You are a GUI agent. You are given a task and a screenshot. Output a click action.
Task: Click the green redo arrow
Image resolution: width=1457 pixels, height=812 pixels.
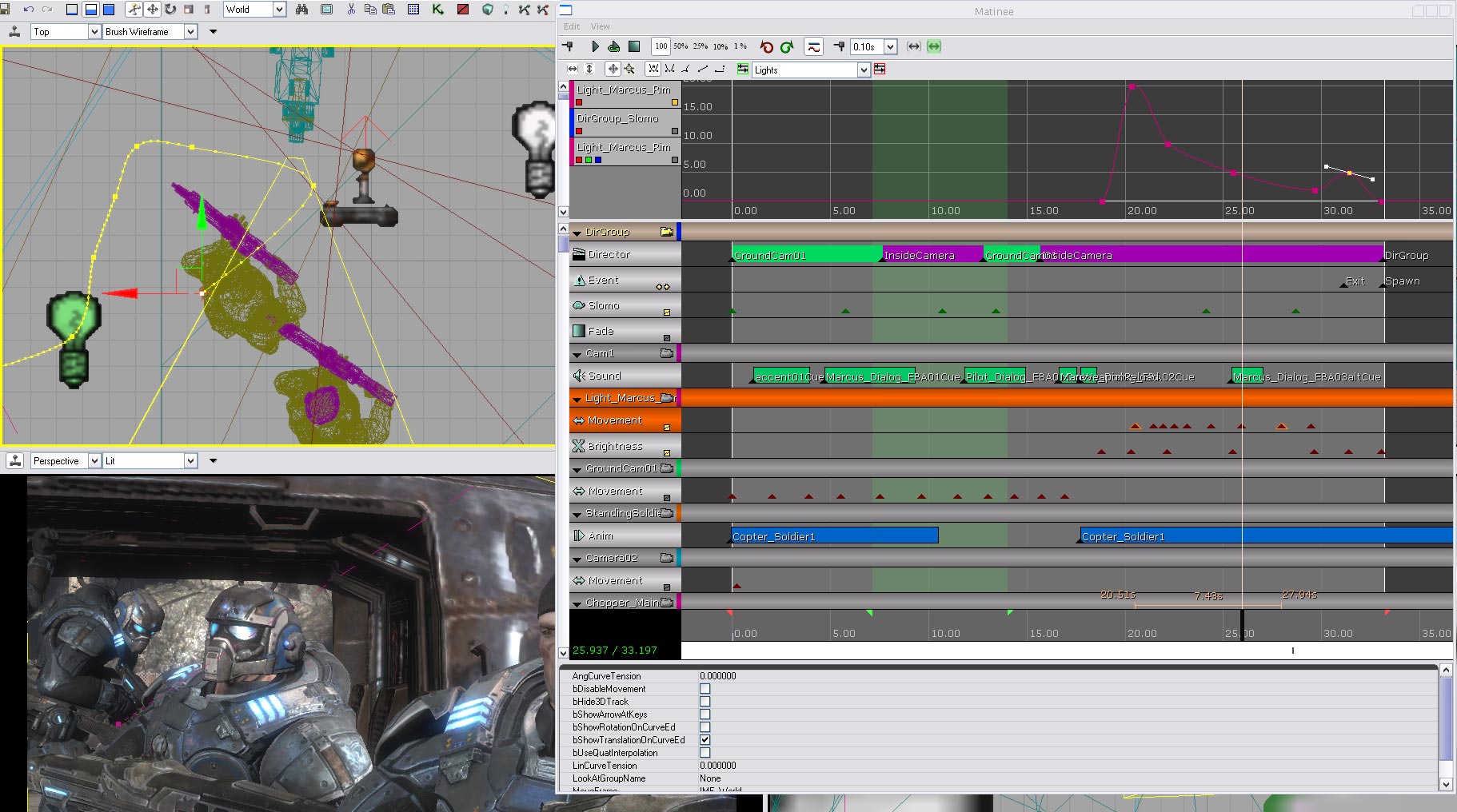[787, 47]
